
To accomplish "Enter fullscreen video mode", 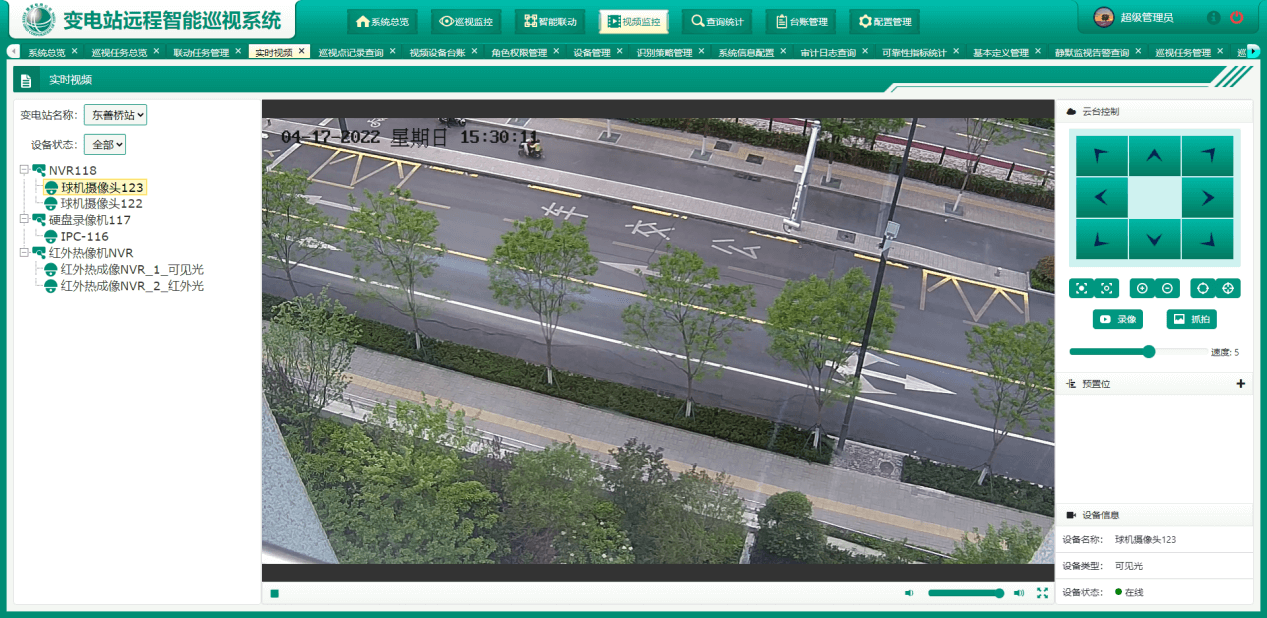I will pyautogui.click(x=1042, y=593).
